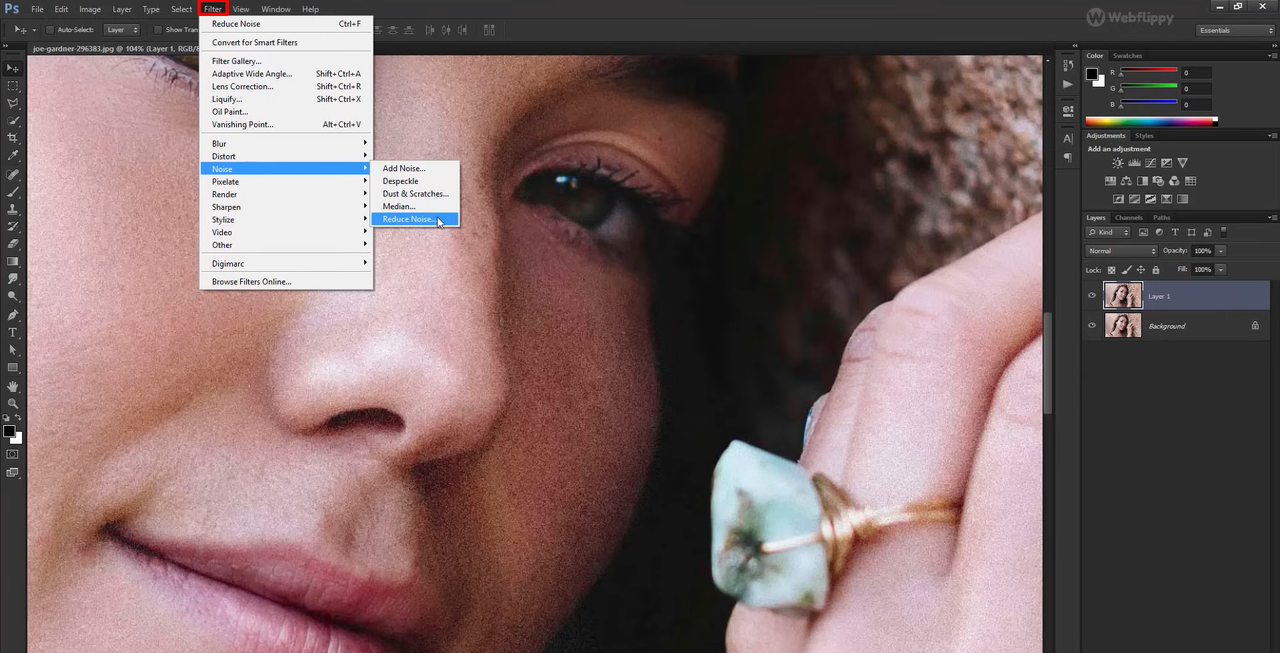Image resolution: width=1280 pixels, height=653 pixels.
Task: Add a Hue/Saturation adjustment
Action: (x=1110, y=181)
